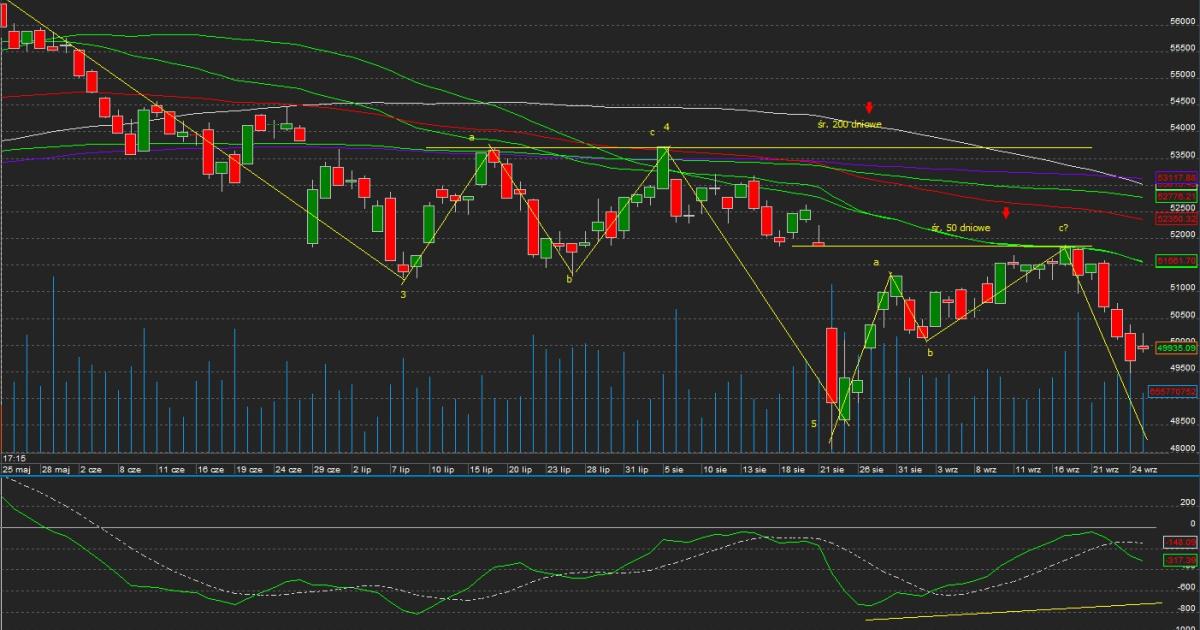Select wave label '3' at the July low
The width and height of the screenshot is (1200, 630).
click(x=403, y=294)
